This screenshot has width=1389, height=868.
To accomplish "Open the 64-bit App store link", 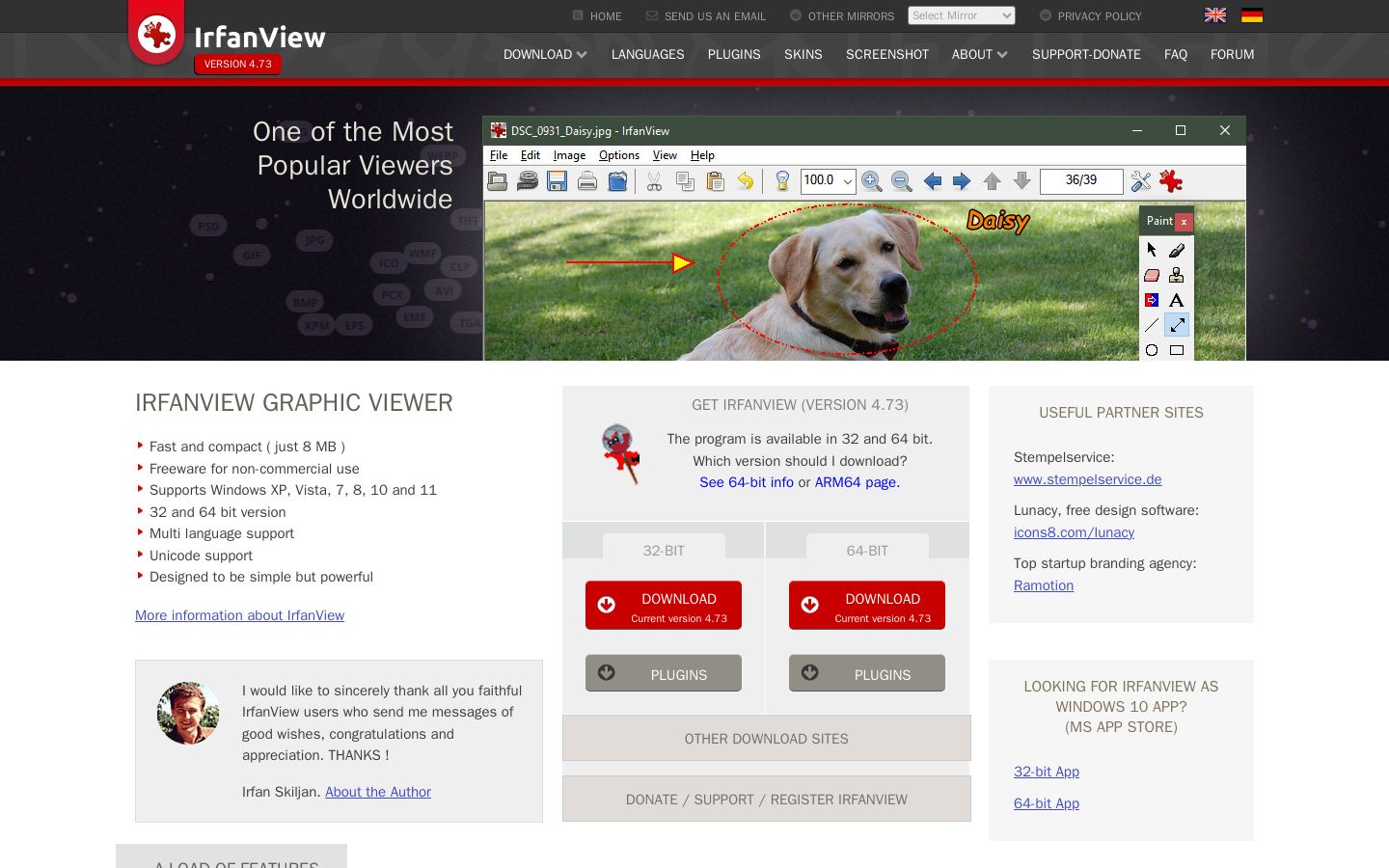I will click(1047, 803).
